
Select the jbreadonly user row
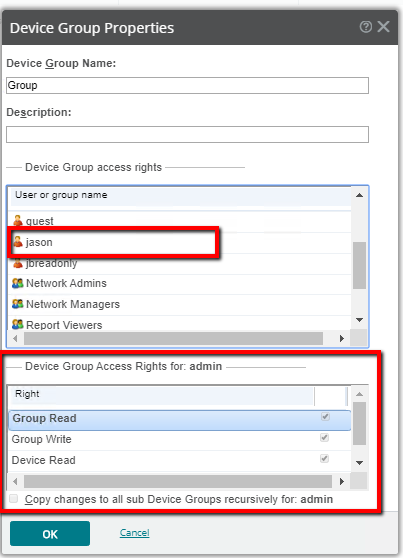click(180, 263)
